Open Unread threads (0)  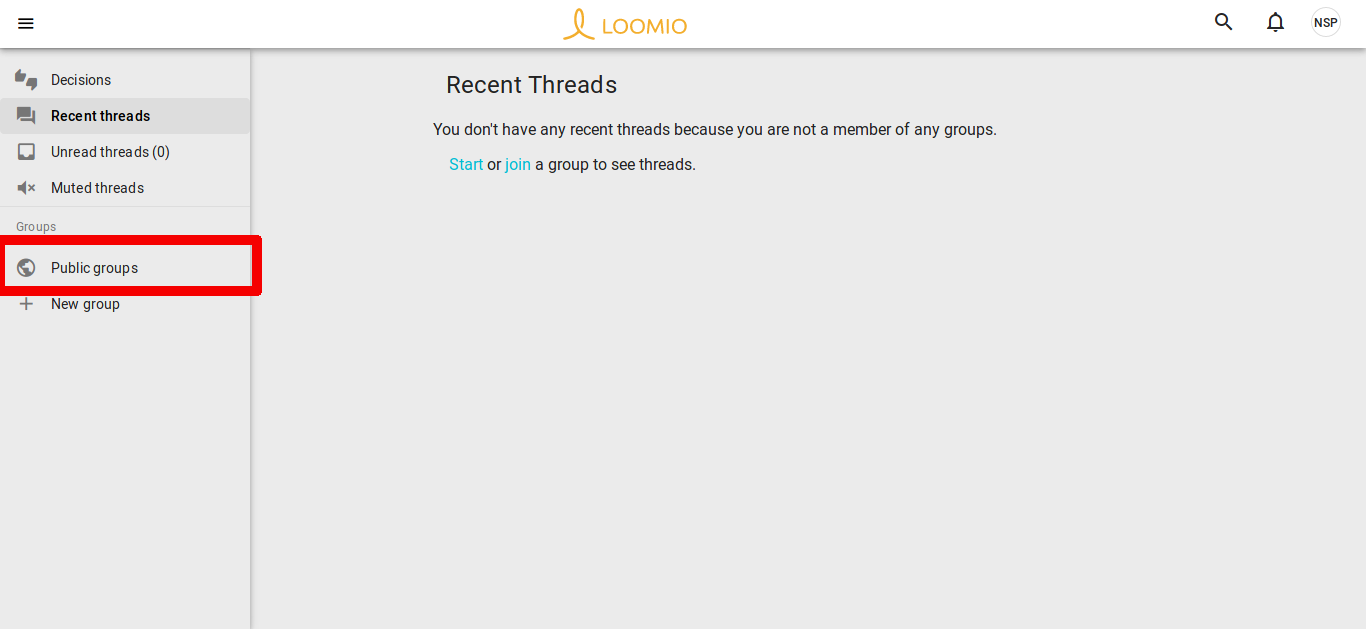coord(110,152)
